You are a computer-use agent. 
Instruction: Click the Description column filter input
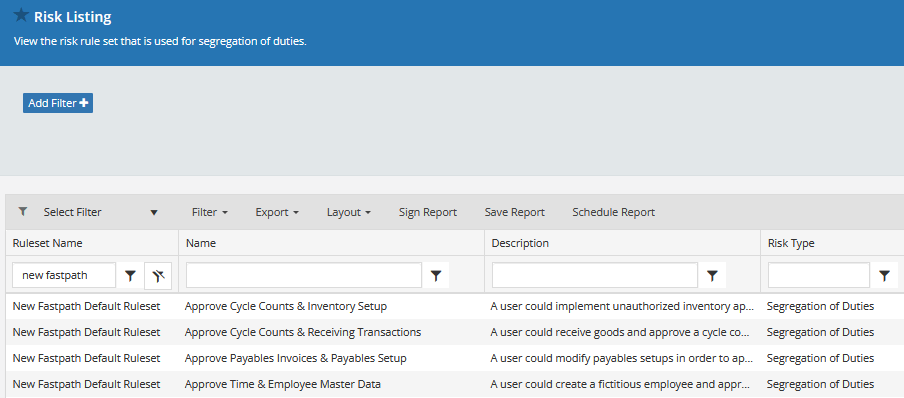(x=594, y=275)
